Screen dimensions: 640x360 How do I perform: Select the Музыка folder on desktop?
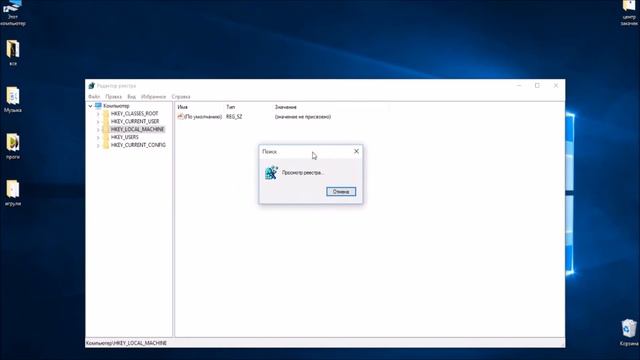[x=13, y=99]
